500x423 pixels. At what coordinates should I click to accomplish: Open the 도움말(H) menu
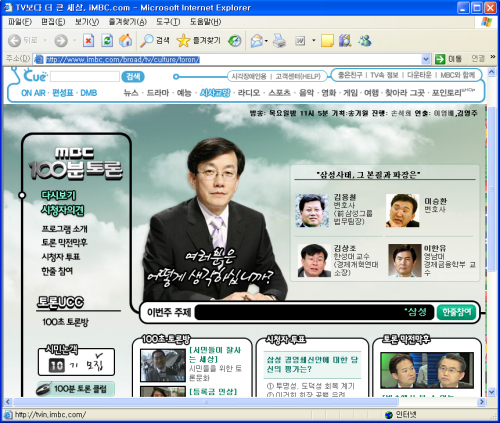point(205,22)
